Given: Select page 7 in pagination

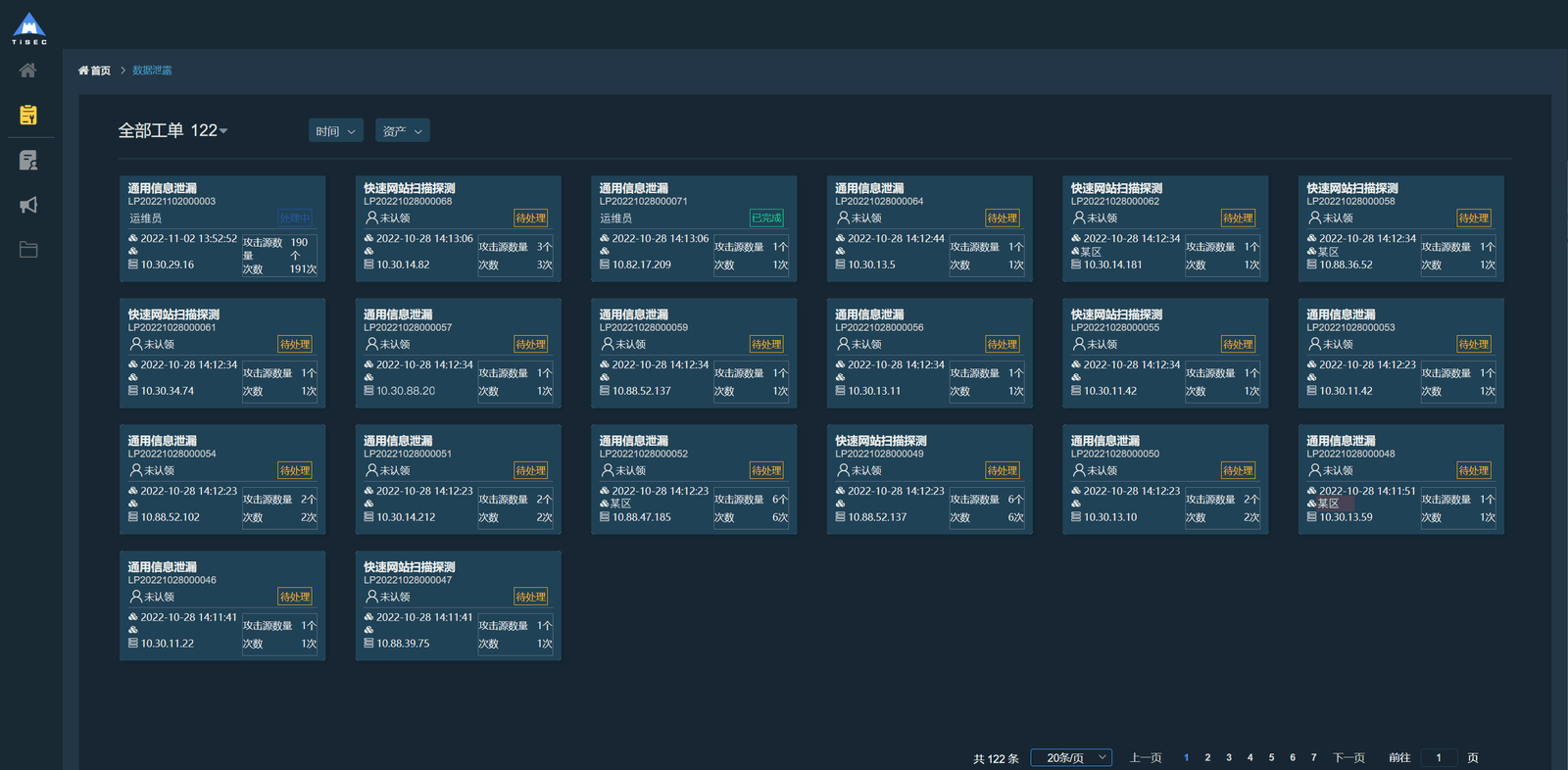Looking at the screenshot, I should [x=1314, y=757].
